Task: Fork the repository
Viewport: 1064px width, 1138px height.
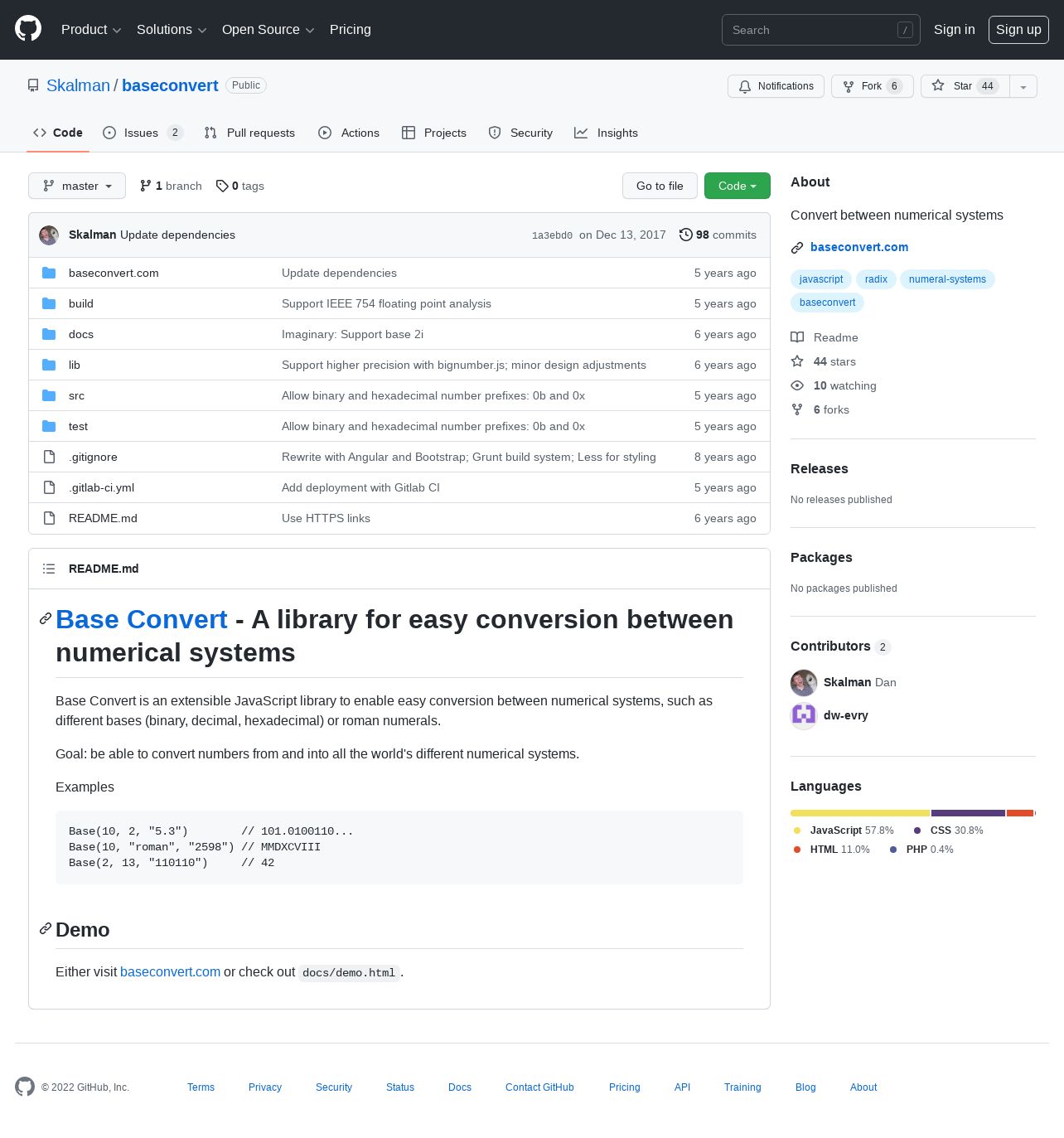Action: coord(873,86)
